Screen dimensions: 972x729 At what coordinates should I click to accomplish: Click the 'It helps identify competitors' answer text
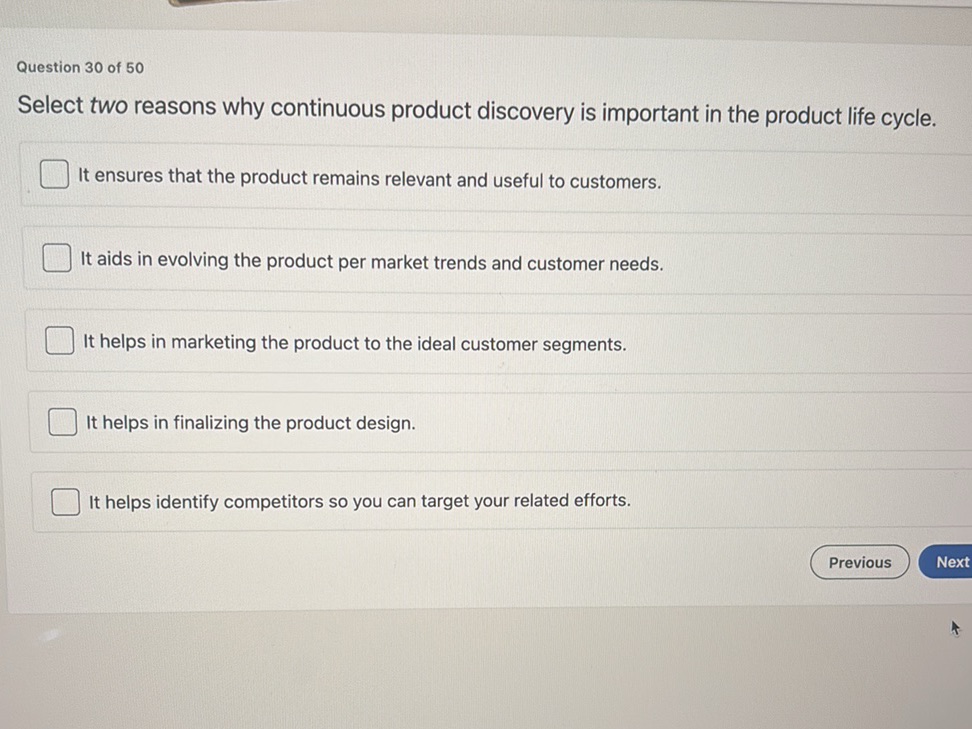coord(360,501)
